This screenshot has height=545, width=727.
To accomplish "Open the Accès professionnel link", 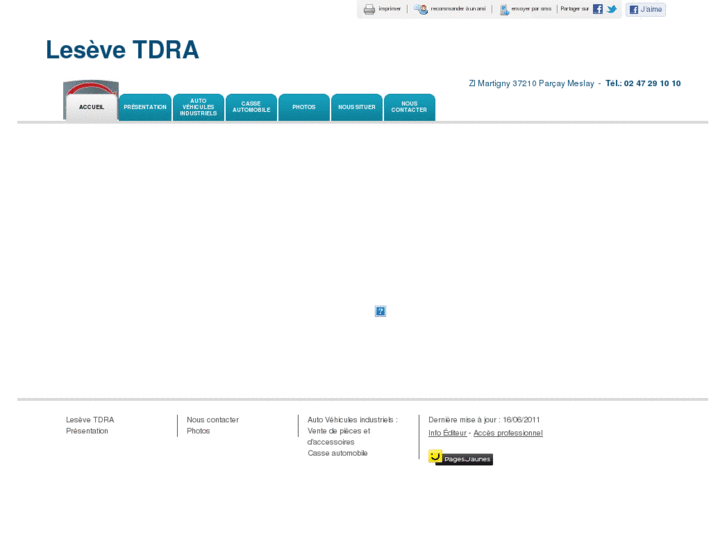I will coord(508,433).
